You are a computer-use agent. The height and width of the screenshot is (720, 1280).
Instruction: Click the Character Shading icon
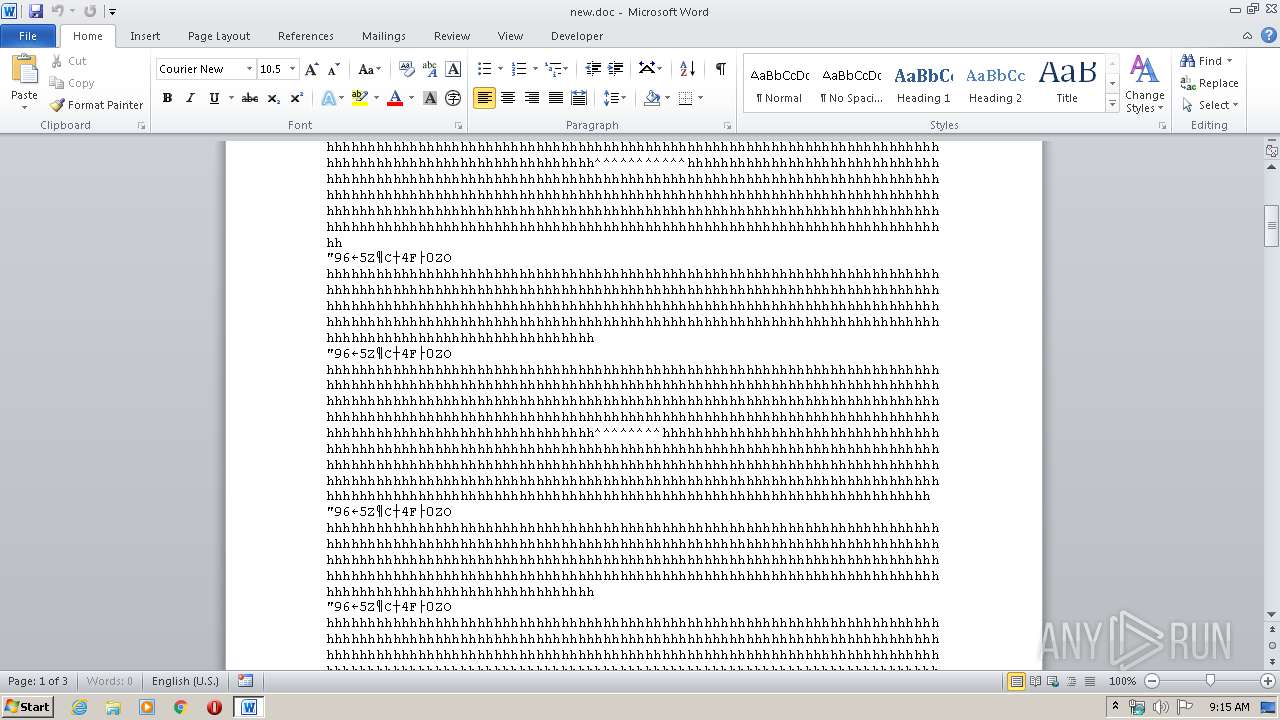click(x=430, y=98)
